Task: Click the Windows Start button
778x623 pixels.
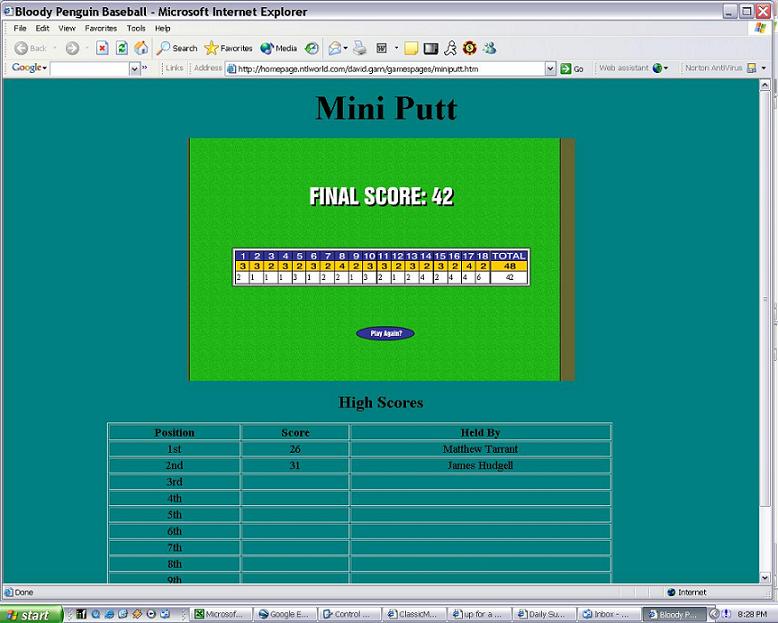Action: point(32,615)
